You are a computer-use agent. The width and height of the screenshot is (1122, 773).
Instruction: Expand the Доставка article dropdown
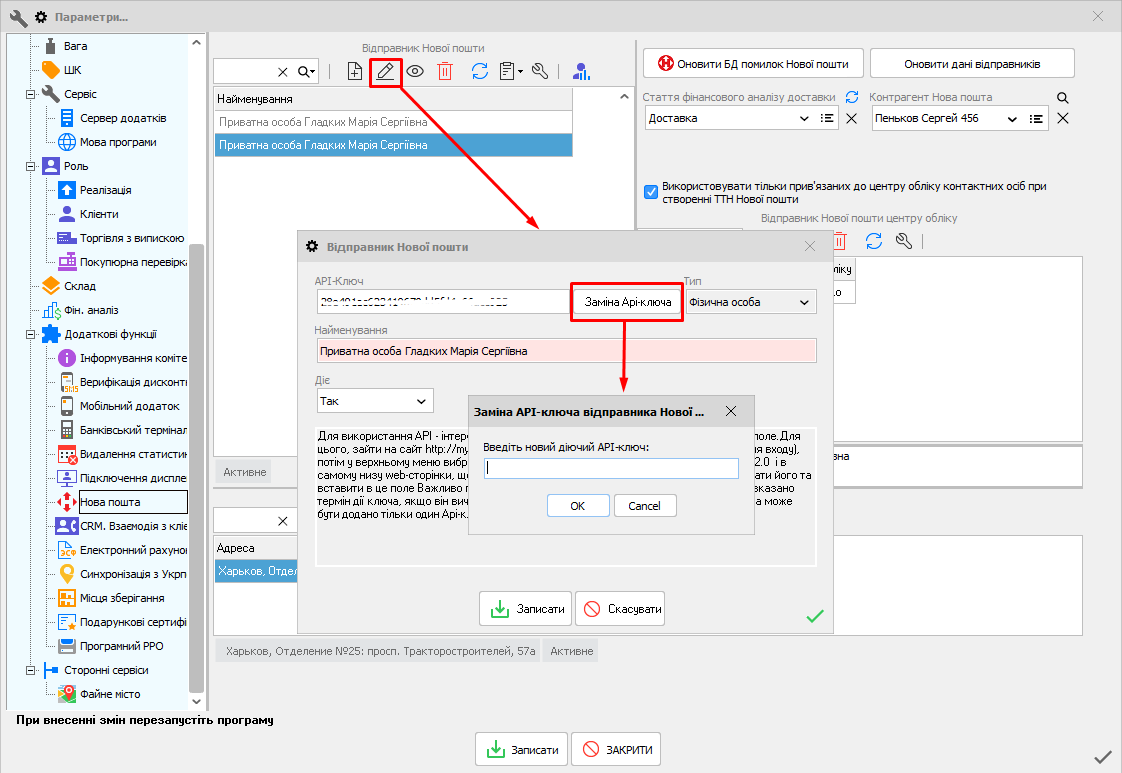(x=806, y=119)
